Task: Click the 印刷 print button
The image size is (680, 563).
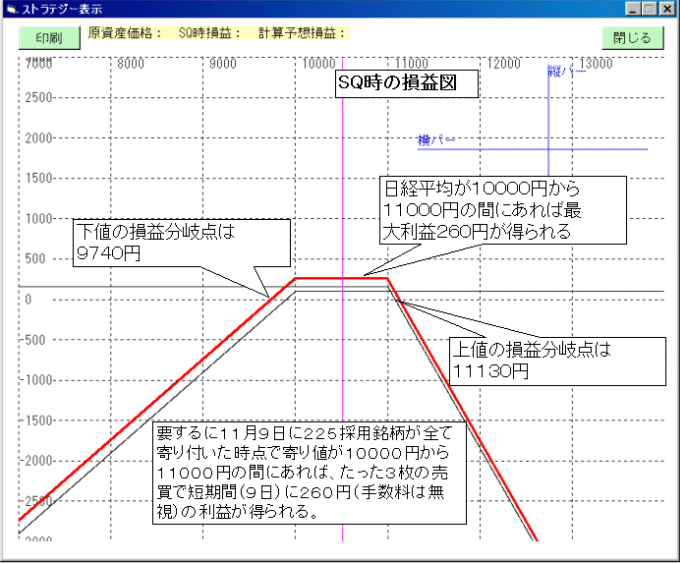Action: tap(49, 38)
